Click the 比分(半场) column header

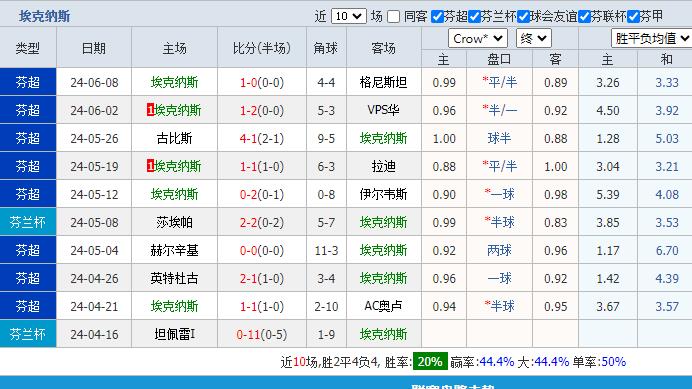(x=262, y=48)
